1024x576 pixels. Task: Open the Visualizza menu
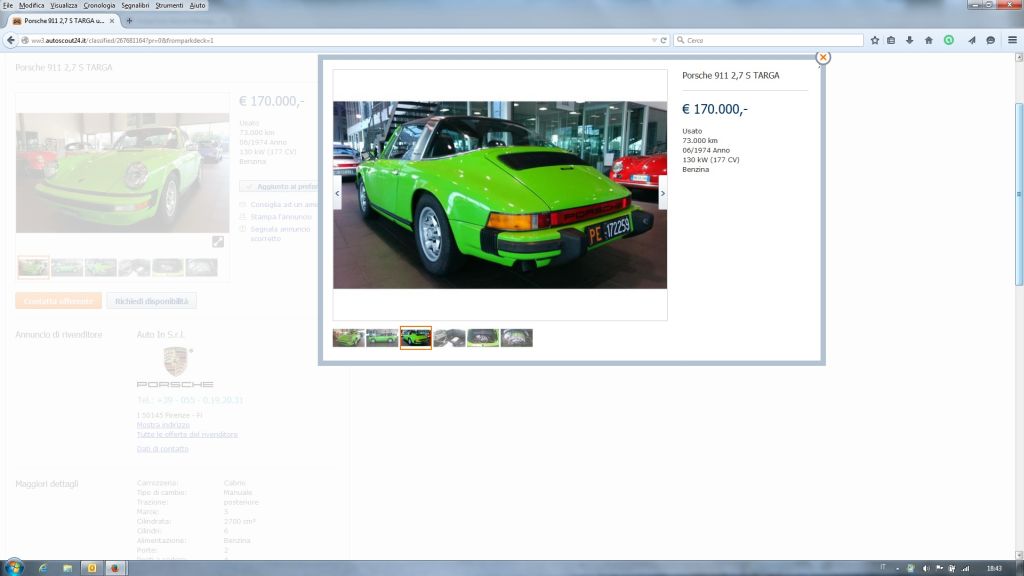[63, 5]
